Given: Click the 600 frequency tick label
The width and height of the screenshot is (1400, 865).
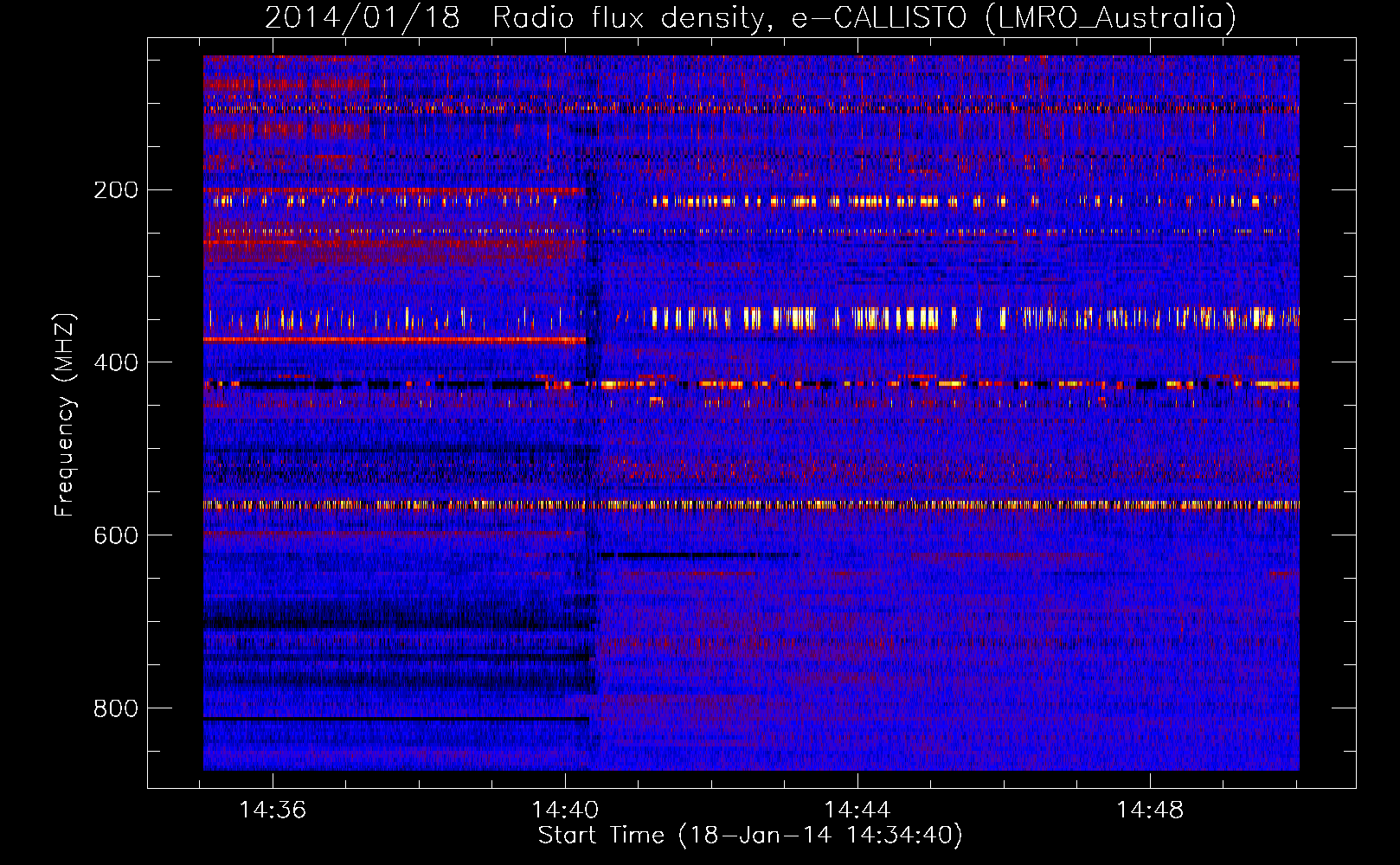Looking at the screenshot, I should pos(116,535).
